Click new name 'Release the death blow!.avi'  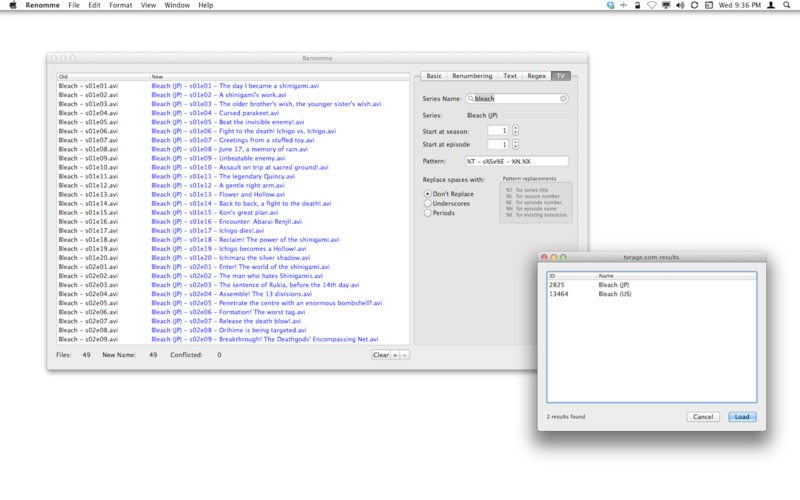coord(260,321)
